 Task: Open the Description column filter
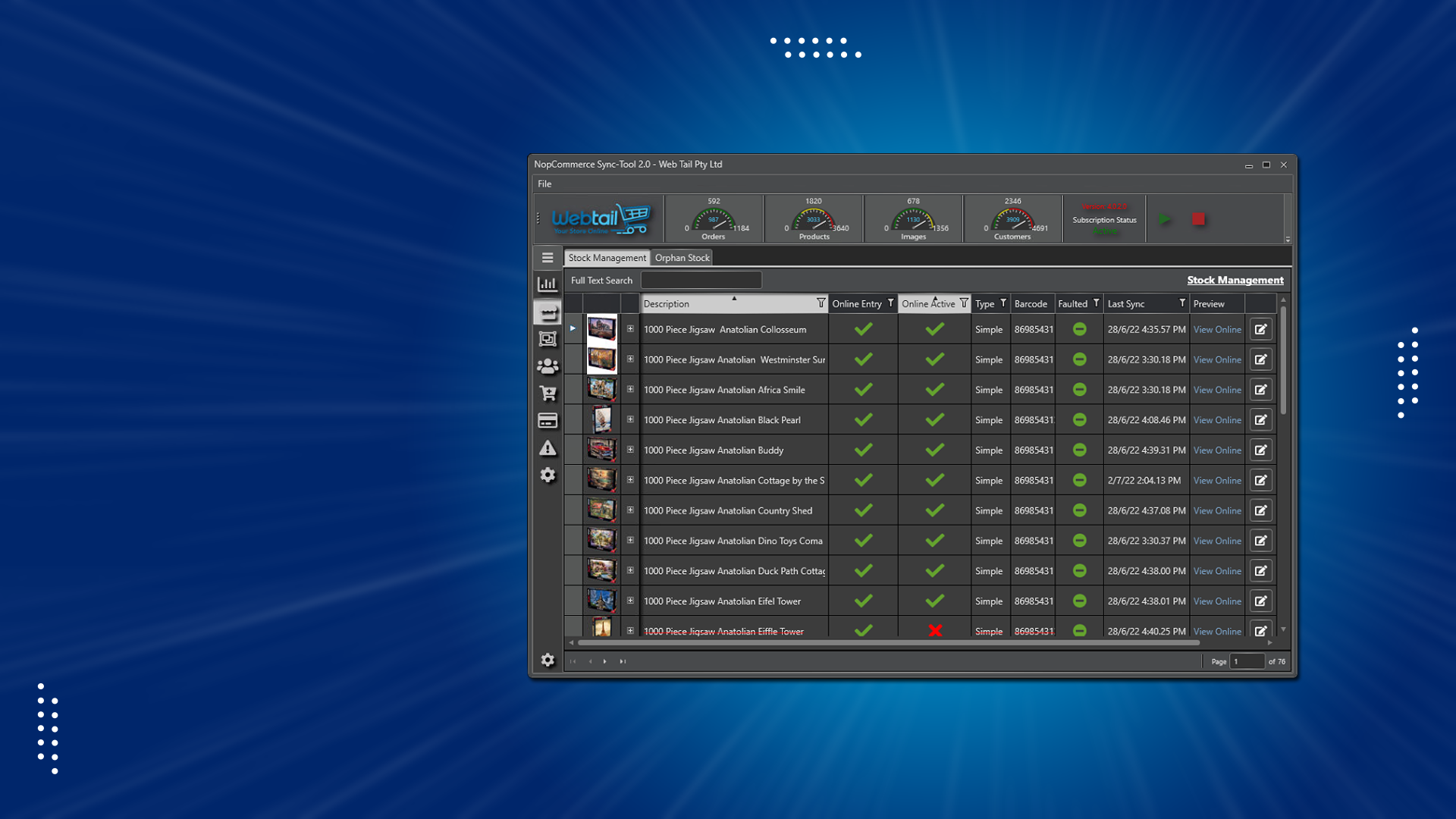click(x=821, y=303)
